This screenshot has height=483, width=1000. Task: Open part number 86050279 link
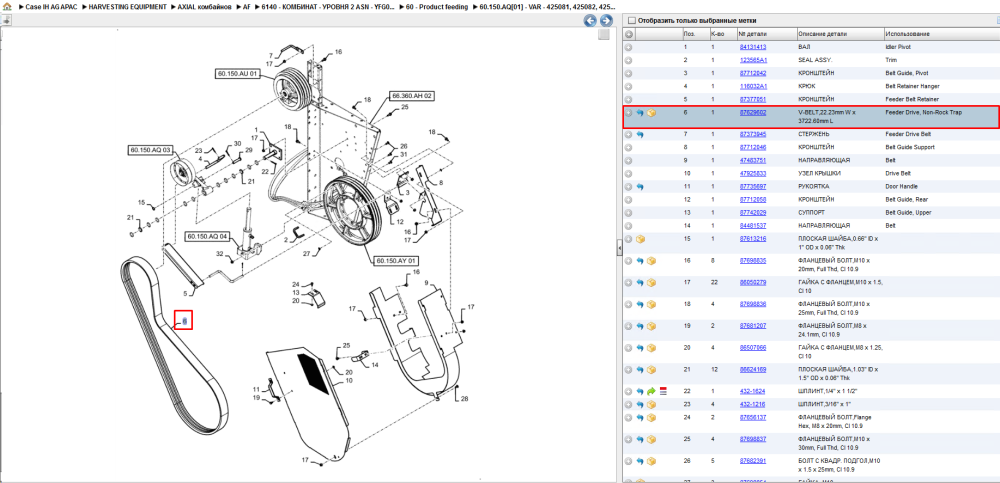pos(753,282)
